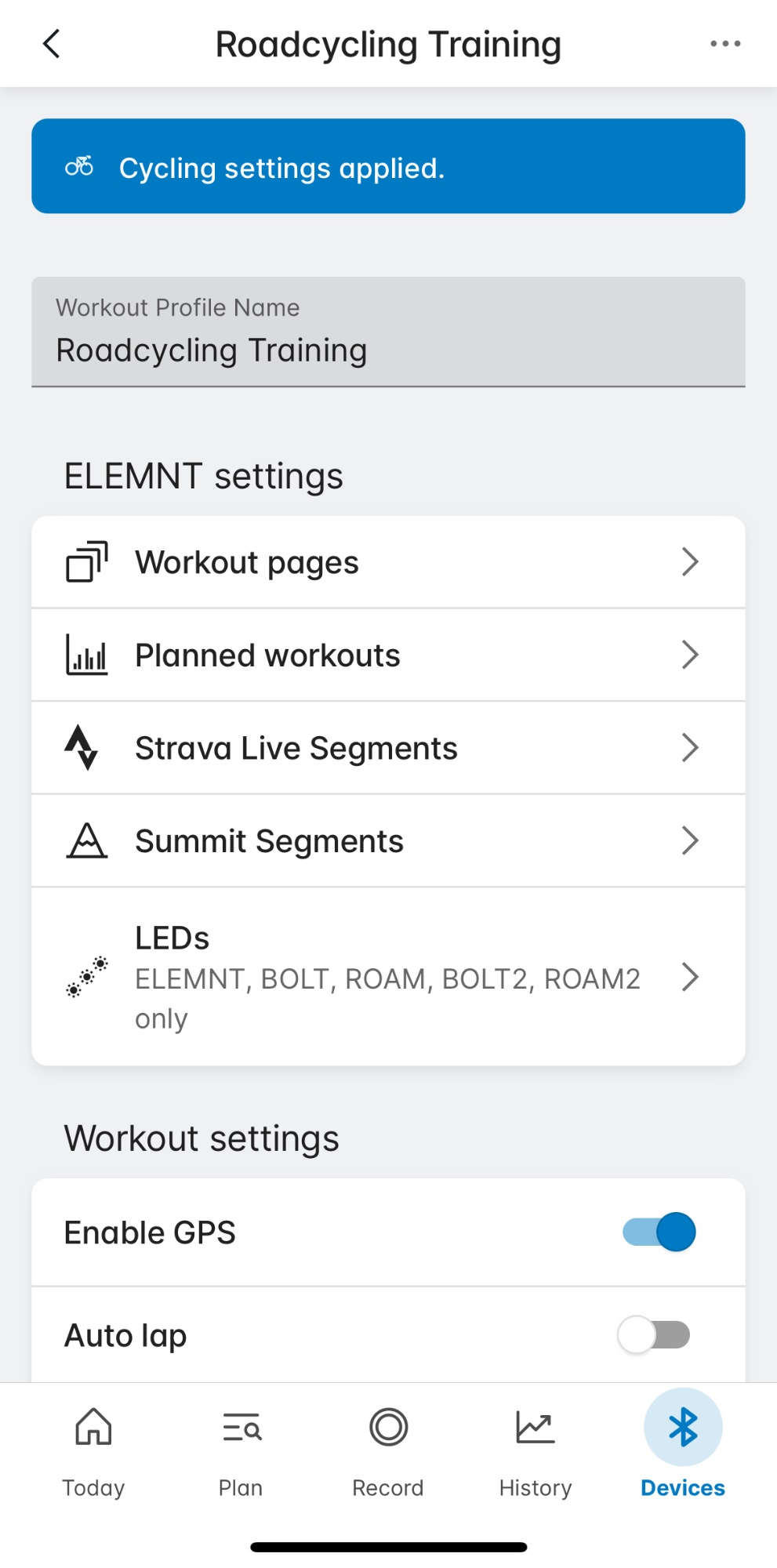Tap the Strava logo icon
Screen dimensions: 777x1568
(x=82, y=747)
